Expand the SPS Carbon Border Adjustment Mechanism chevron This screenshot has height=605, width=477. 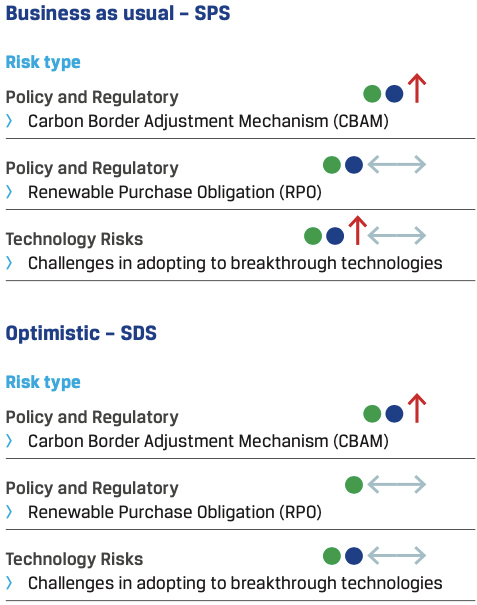point(9,121)
